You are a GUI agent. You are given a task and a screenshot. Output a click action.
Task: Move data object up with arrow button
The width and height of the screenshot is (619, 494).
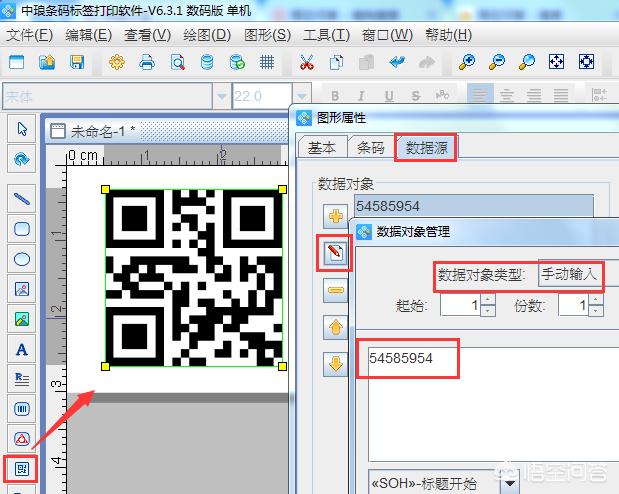tap(336, 327)
